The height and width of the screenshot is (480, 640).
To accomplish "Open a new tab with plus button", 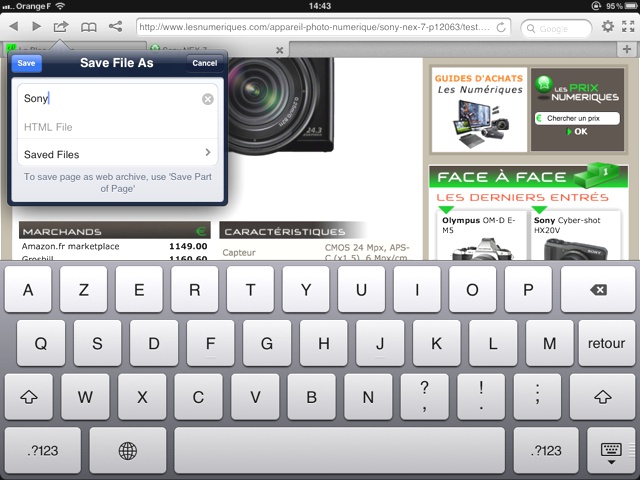I will (628, 49).
